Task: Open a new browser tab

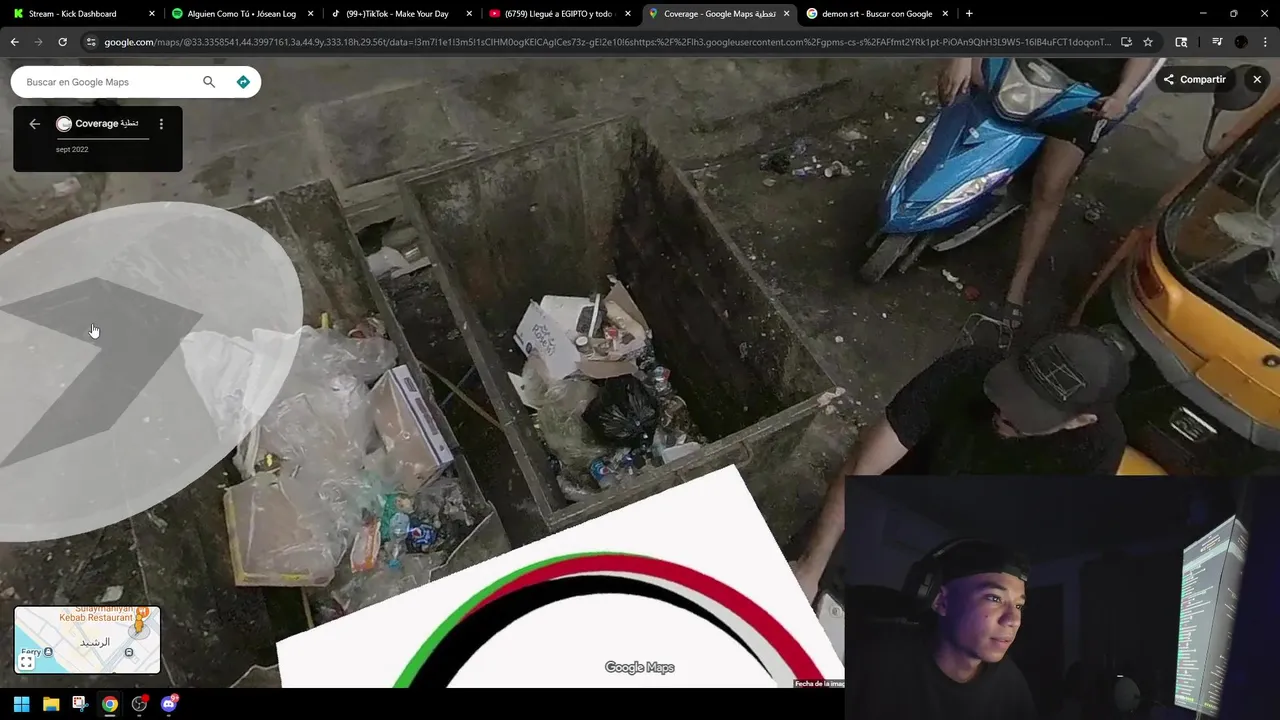Action: coord(969,14)
